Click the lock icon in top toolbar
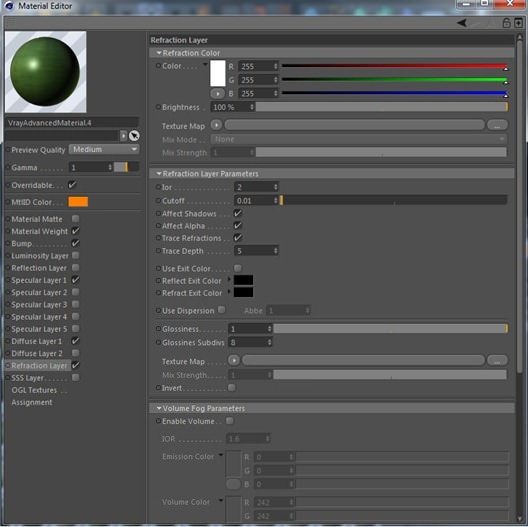Viewport: 528px width, 527px height. click(x=506, y=23)
